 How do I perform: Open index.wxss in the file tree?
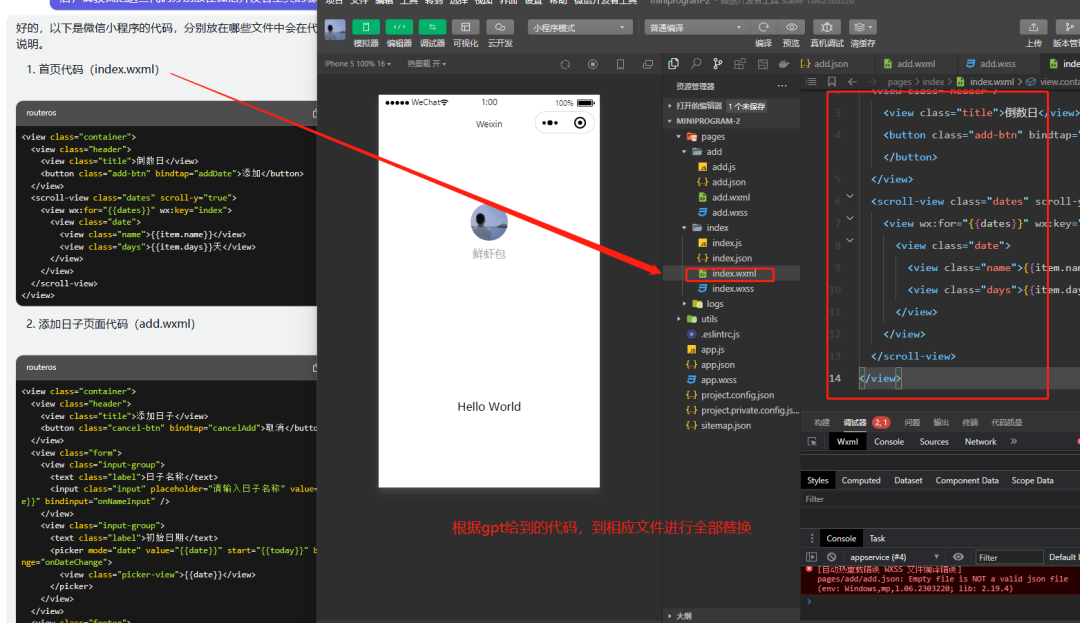[x=732, y=289]
